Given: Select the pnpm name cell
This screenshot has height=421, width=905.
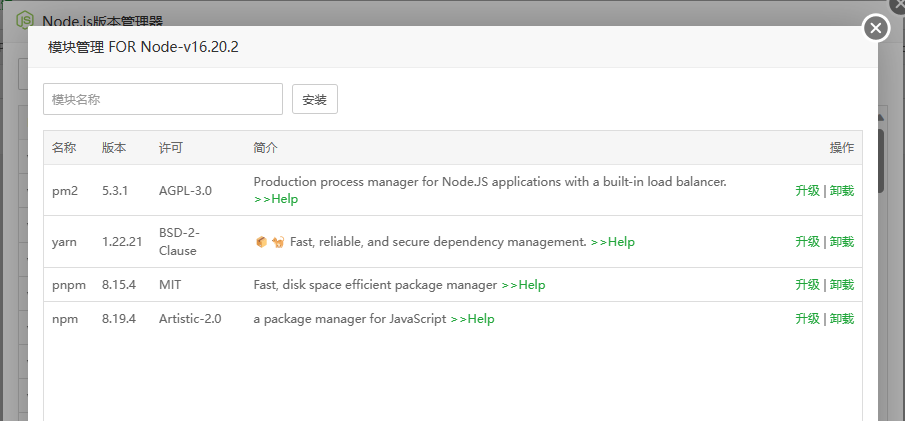Looking at the screenshot, I should pyautogui.click(x=69, y=285).
